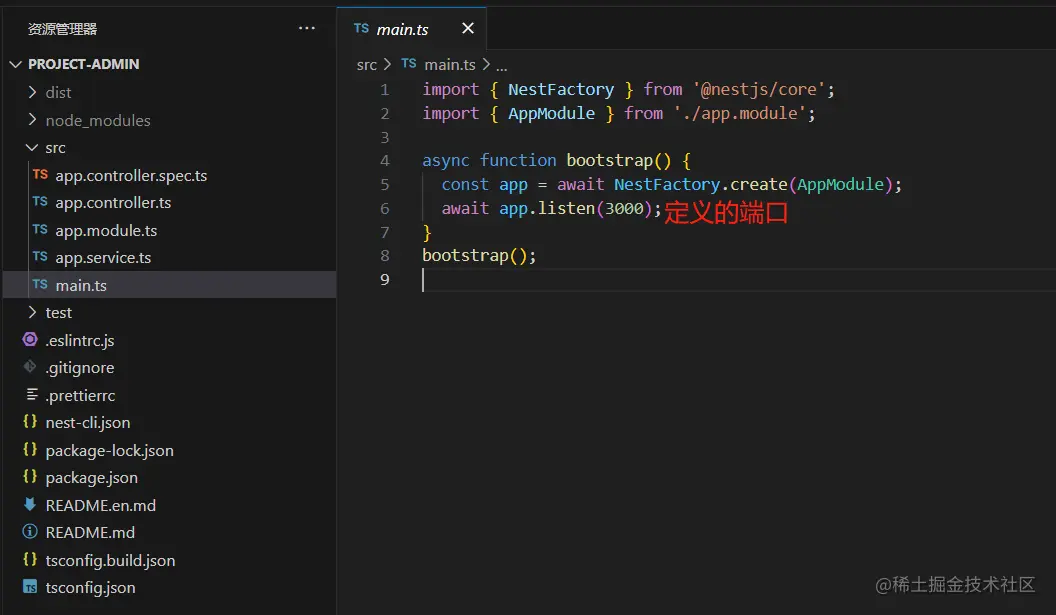This screenshot has width=1056, height=615.
Task: Click the TS icon on the main.ts tab
Action: coord(361,28)
